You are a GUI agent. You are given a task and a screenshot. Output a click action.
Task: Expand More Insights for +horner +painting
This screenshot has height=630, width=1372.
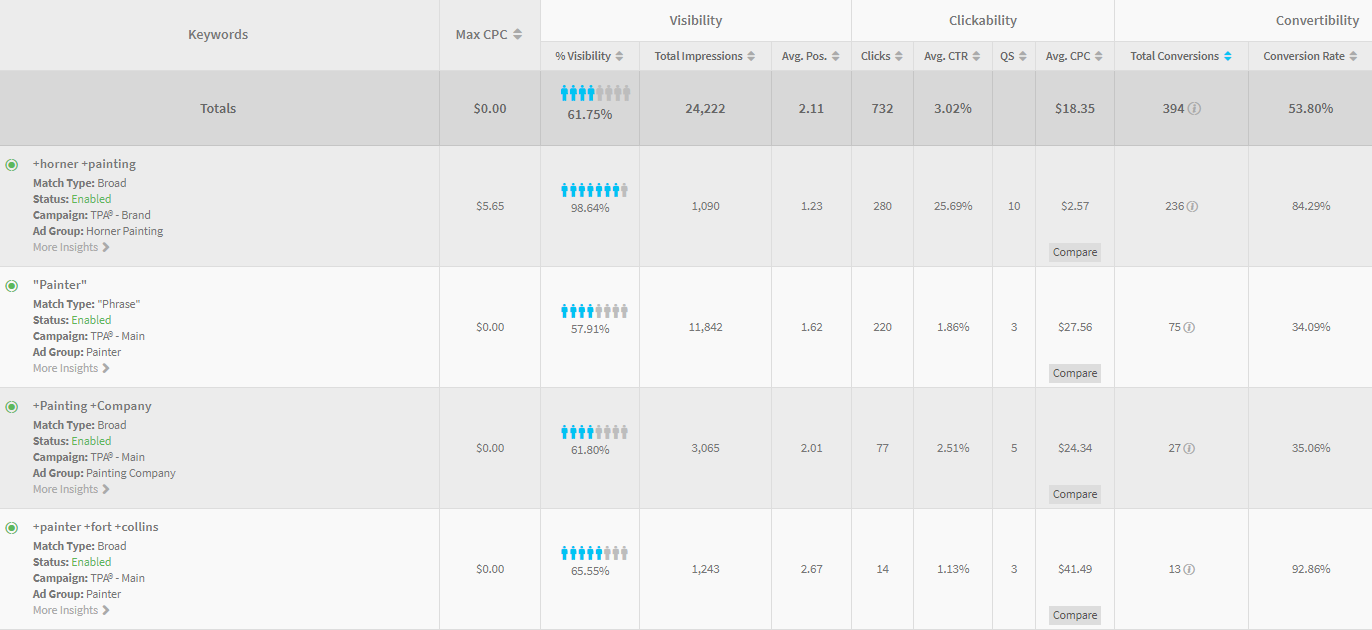click(71, 247)
